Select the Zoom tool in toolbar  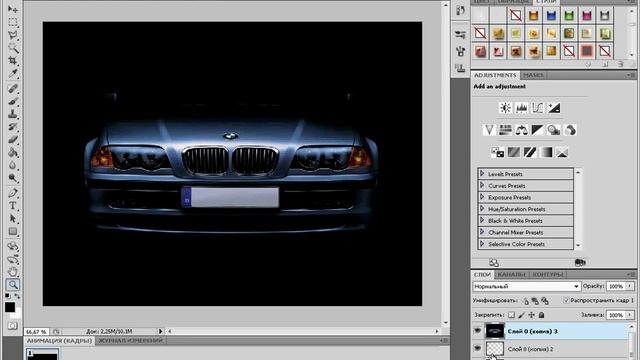pyautogui.click(x=13, y=284)
